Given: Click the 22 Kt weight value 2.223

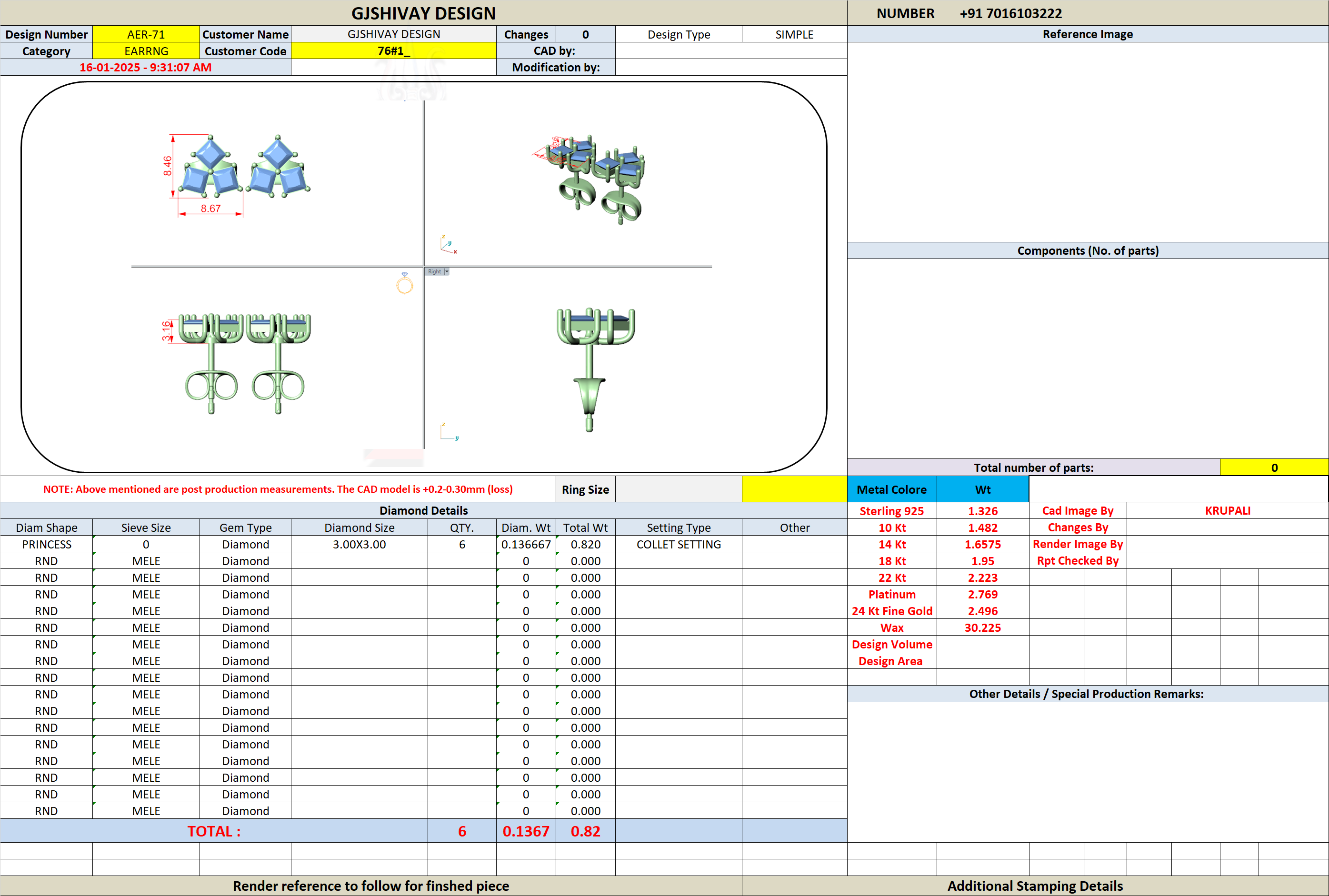Looking at the screenshot, I should [983, 577].
